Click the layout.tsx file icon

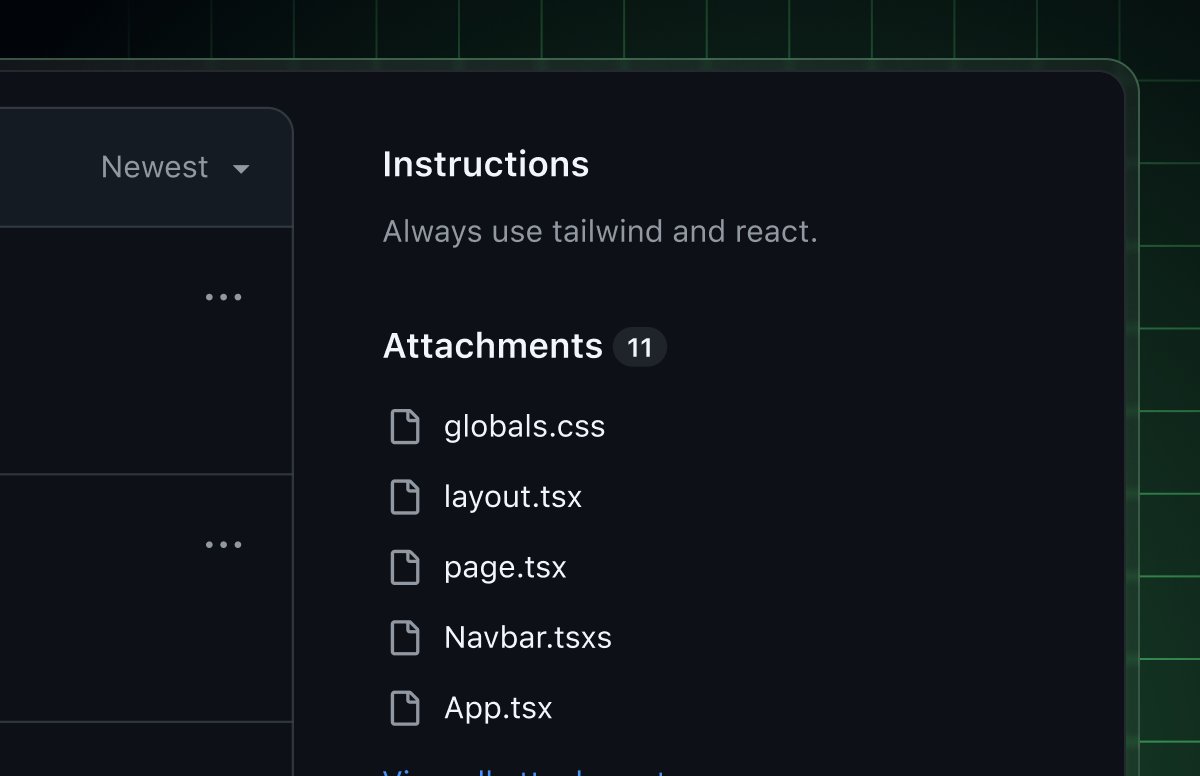(x=405, y=497)
